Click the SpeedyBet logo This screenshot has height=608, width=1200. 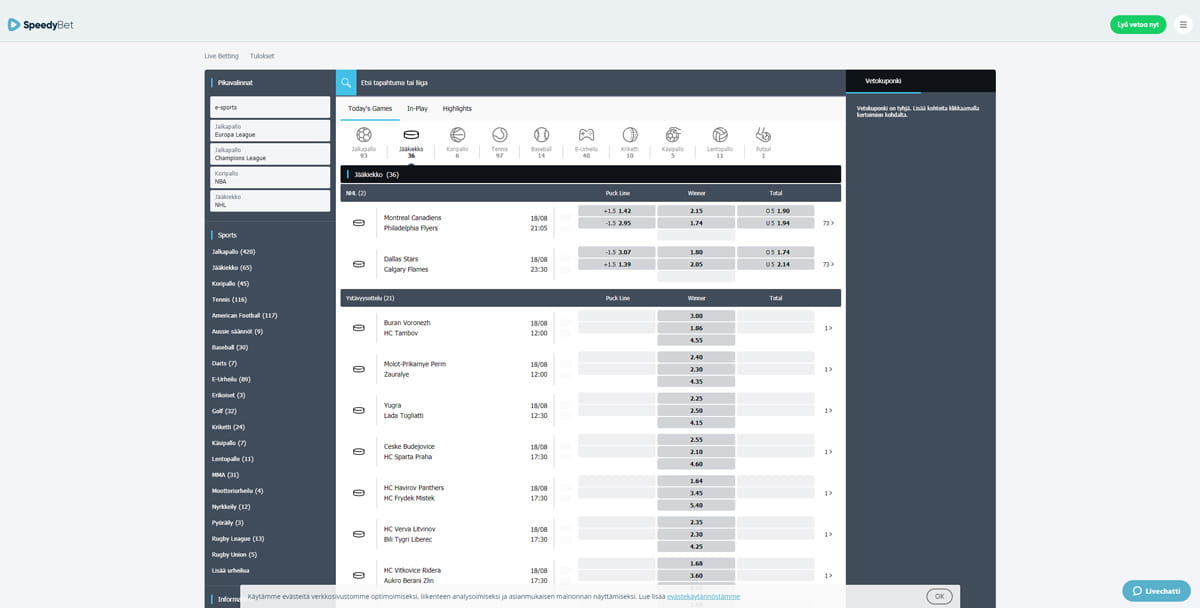click(x=40, y=24)
